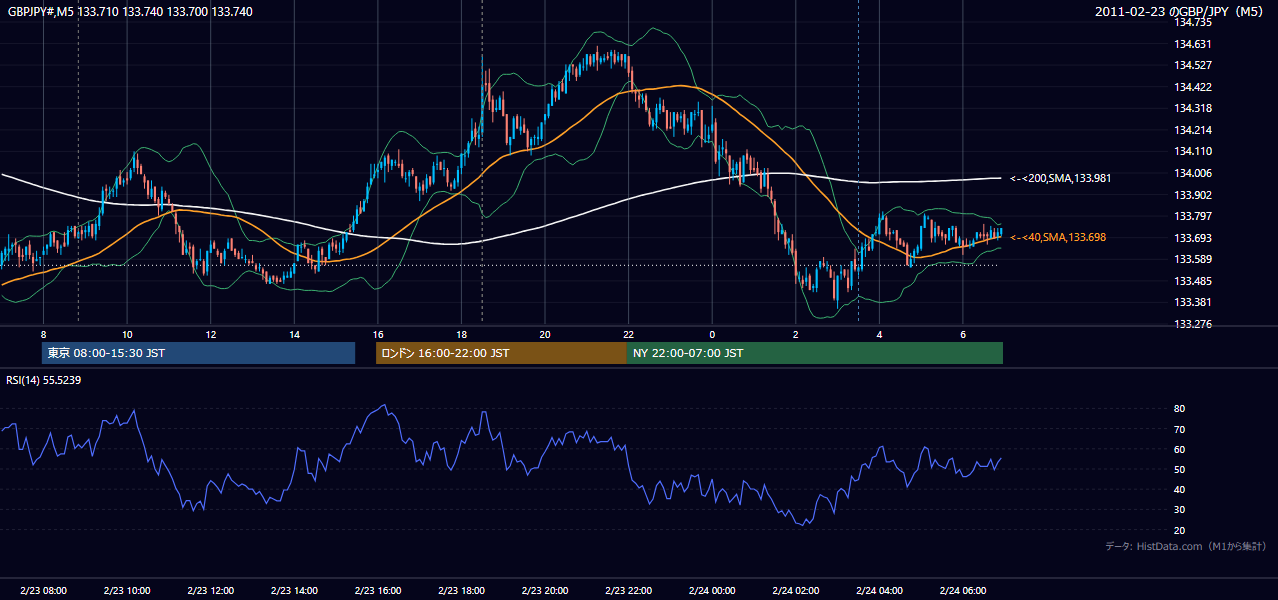
Task: Click the 2/24 06:00 timestamp on bottom axis
Action: point(962,591)
